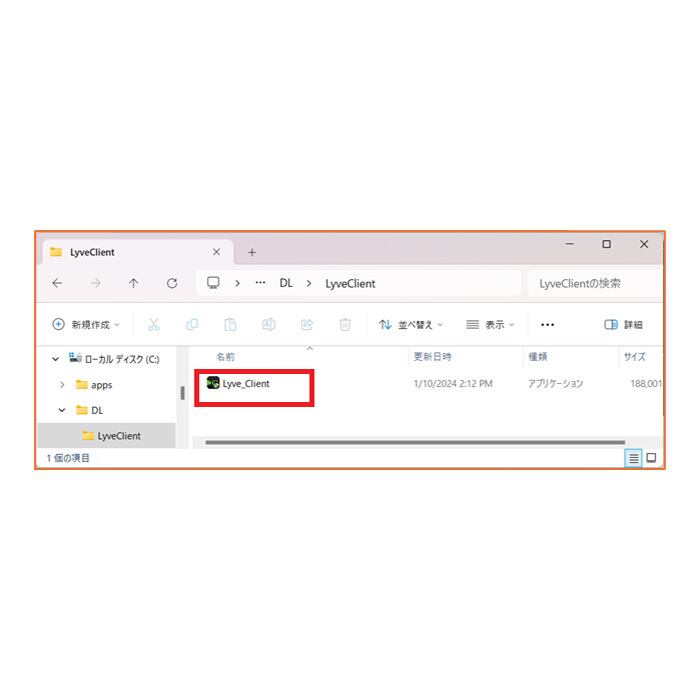The image size is (700, 700).
Task: Click the Delete trash icon
Action: point(345,325)
